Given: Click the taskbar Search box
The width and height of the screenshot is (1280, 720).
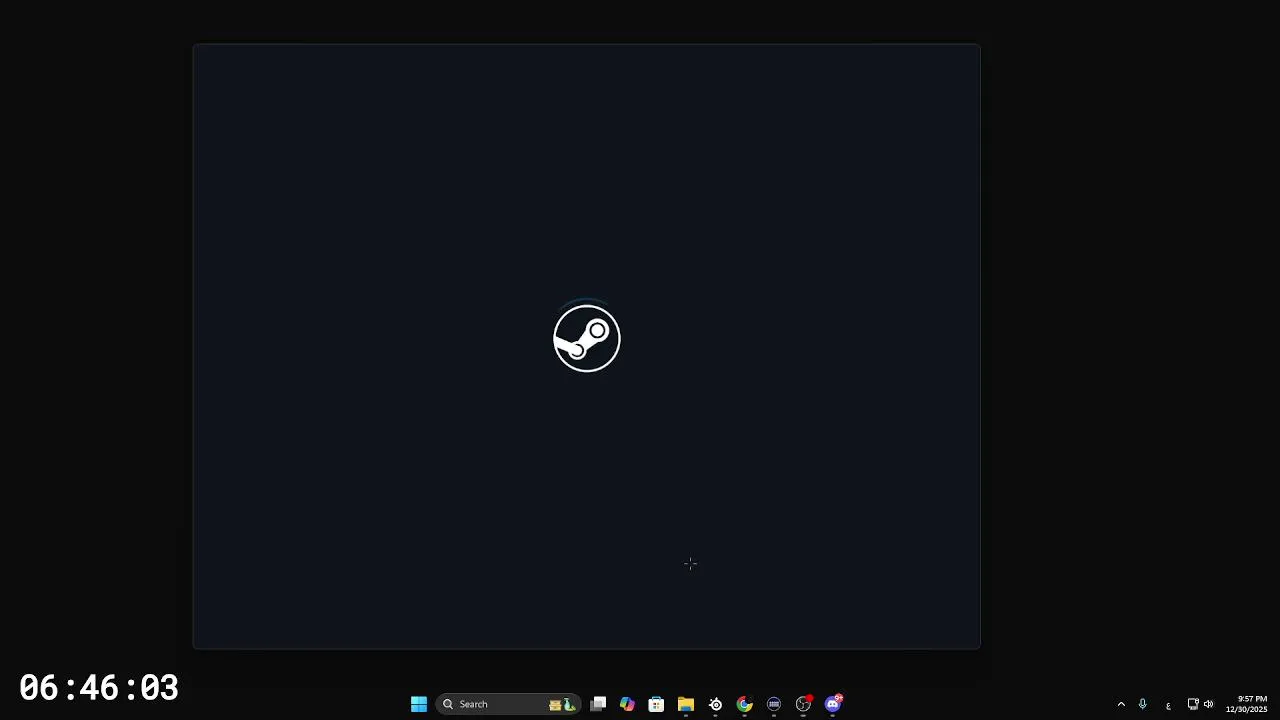Looking at the screenshot, I should pos(508,704).
